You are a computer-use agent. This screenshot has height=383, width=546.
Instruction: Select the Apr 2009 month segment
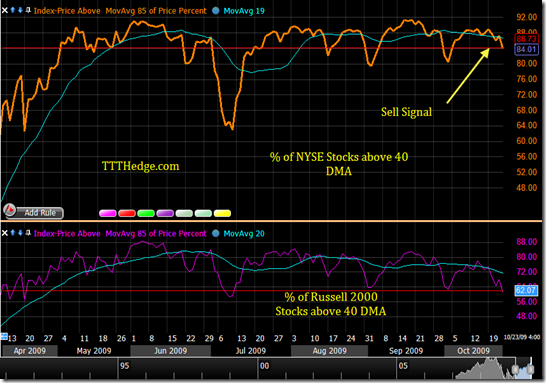[30, 351]
